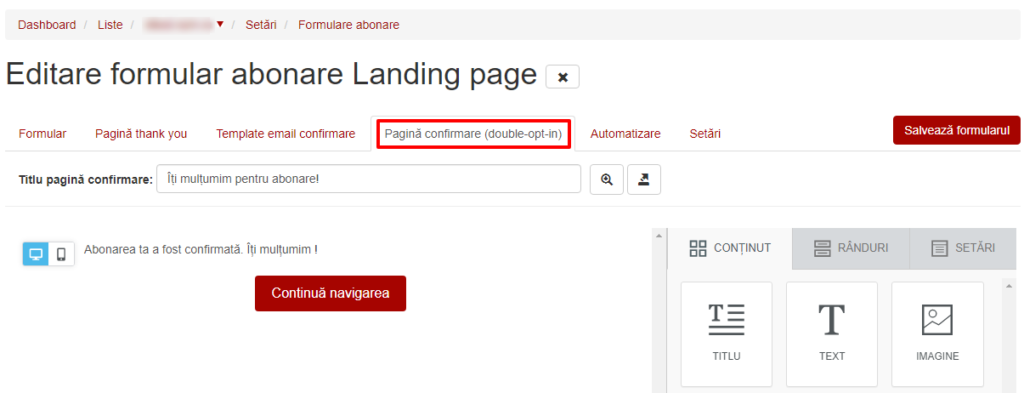
Task: Switch to mobile preview mode
Action: (61, 254)
